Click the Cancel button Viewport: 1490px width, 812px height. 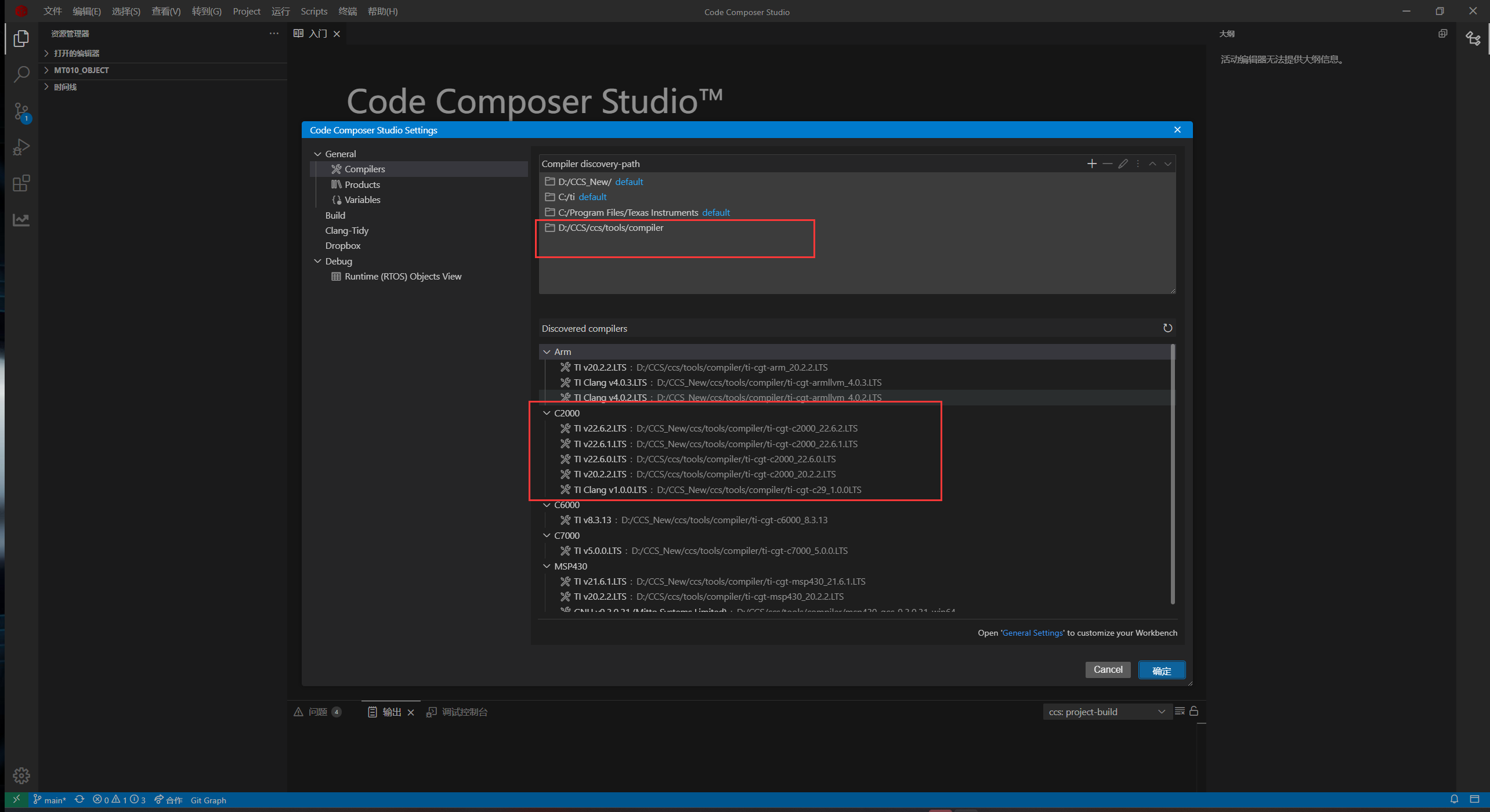tap(1107, 670)
